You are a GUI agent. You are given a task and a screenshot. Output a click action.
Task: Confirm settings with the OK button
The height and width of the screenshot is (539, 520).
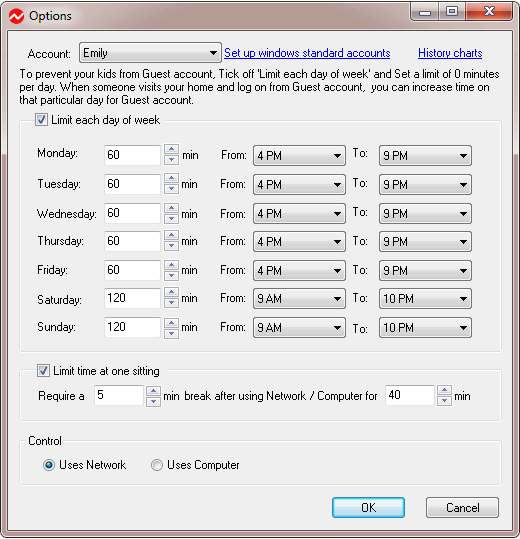click(368, 507)
